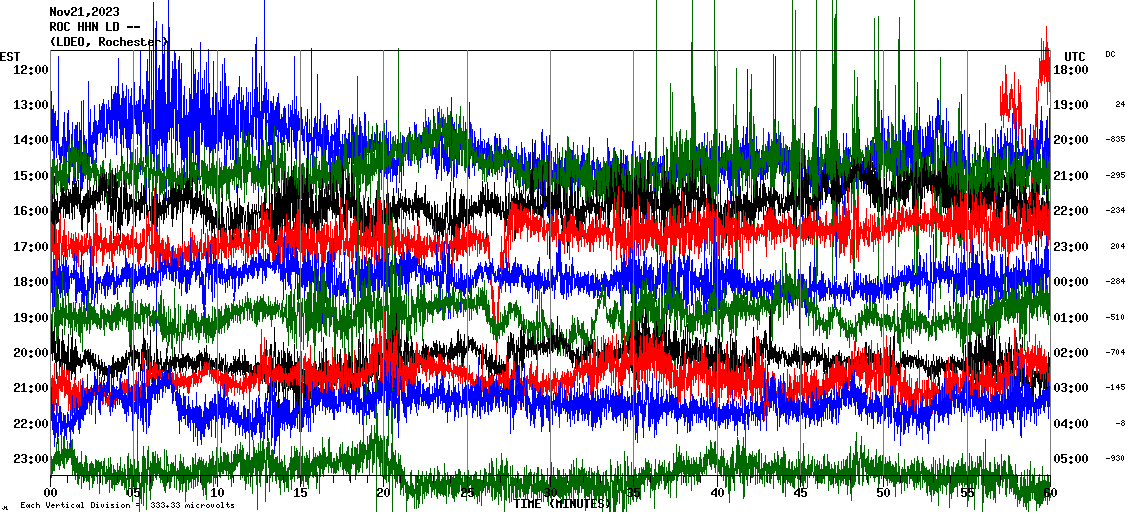Click the TIME (MINUTES) axis title
Viewport: 1130px width, 519px height.
[562, 504]
